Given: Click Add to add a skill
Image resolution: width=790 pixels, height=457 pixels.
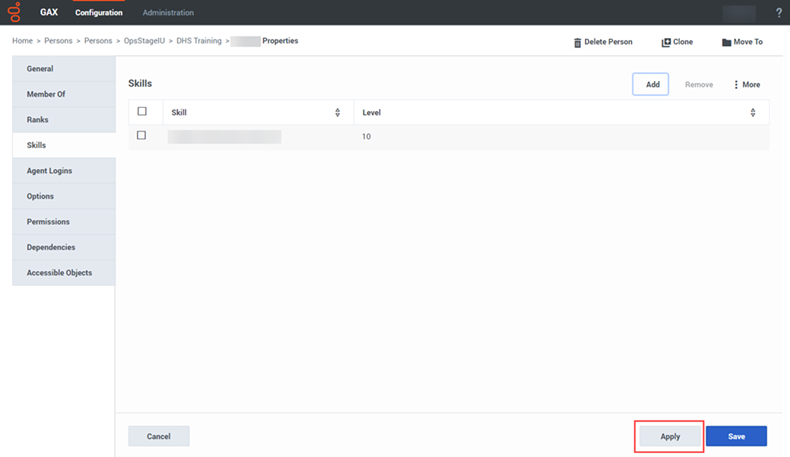Looking at the screenshot, I should point(651,85).
